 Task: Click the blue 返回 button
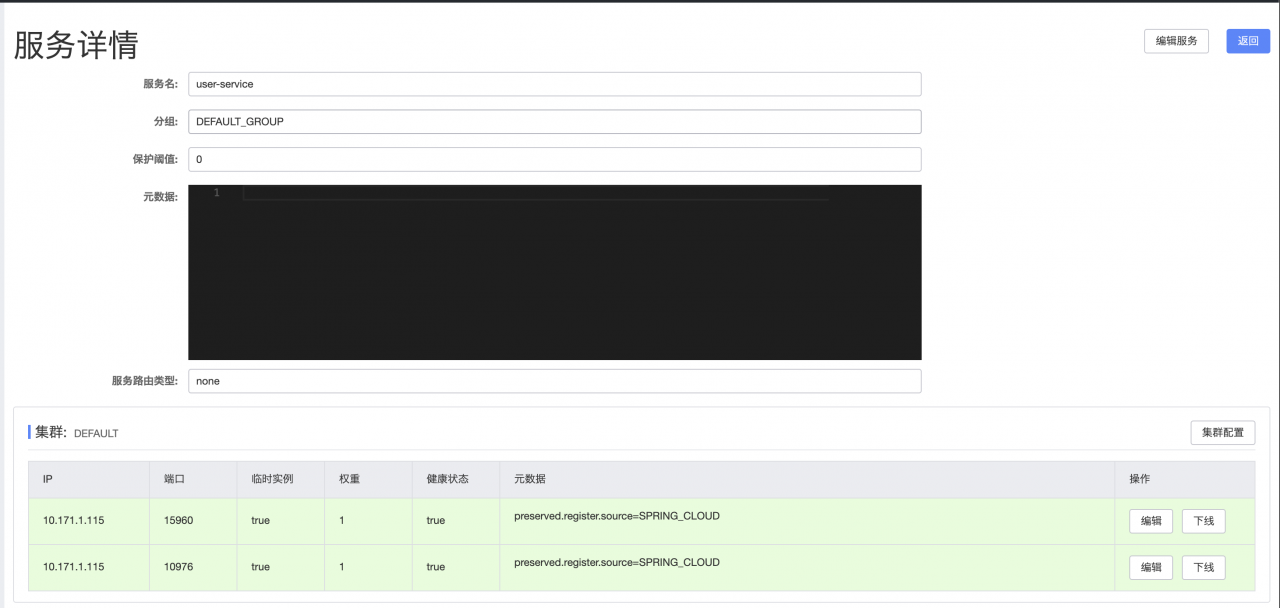(1247, 41)
